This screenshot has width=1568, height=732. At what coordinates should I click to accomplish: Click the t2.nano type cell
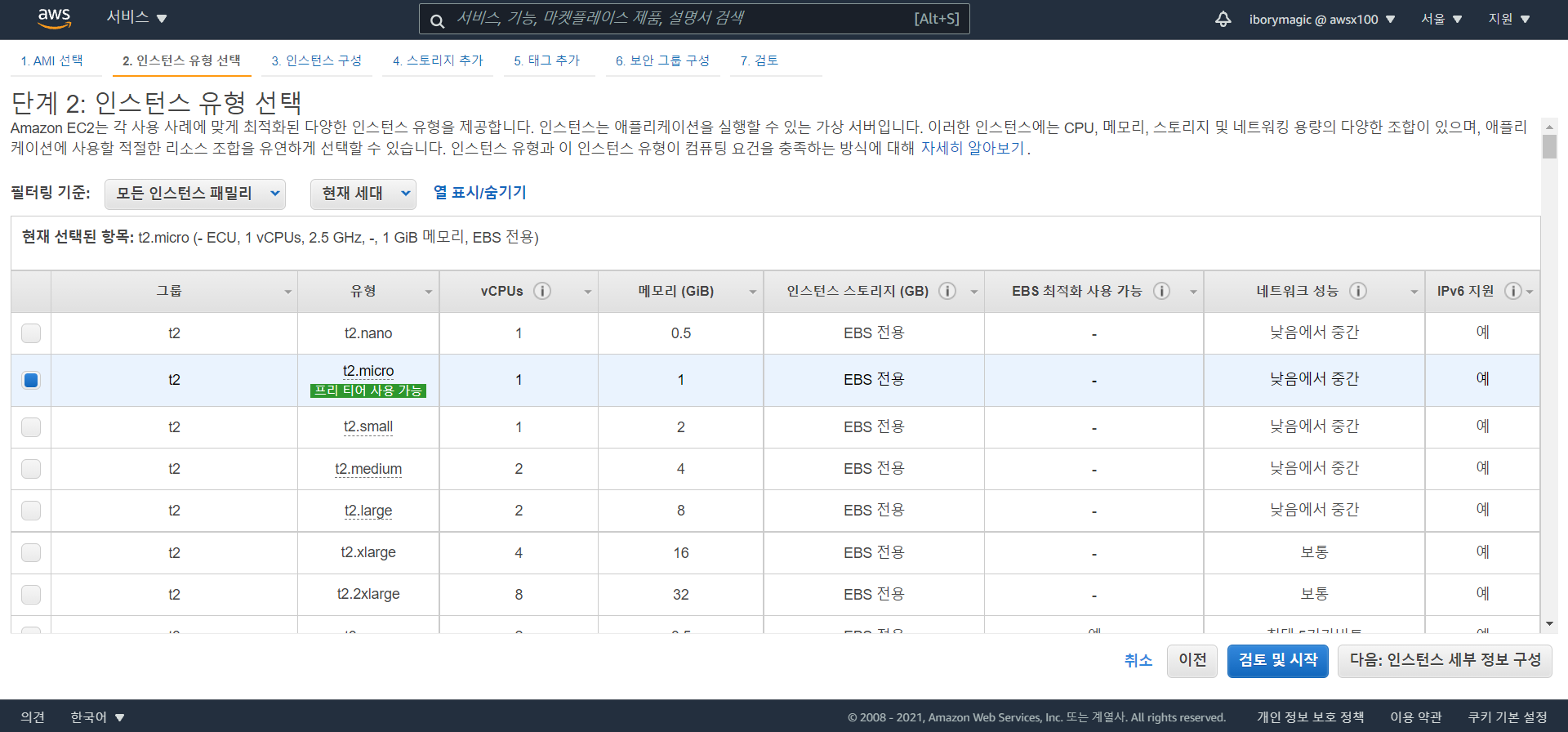368,333
